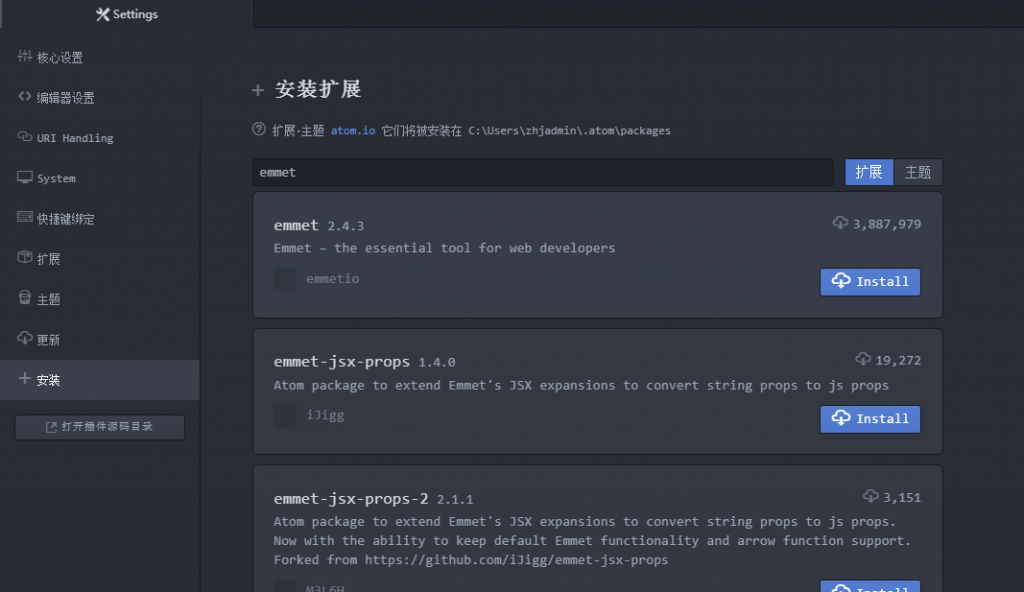Open the Settings tab
The image size is (1024, 592).
coord(127,14)
